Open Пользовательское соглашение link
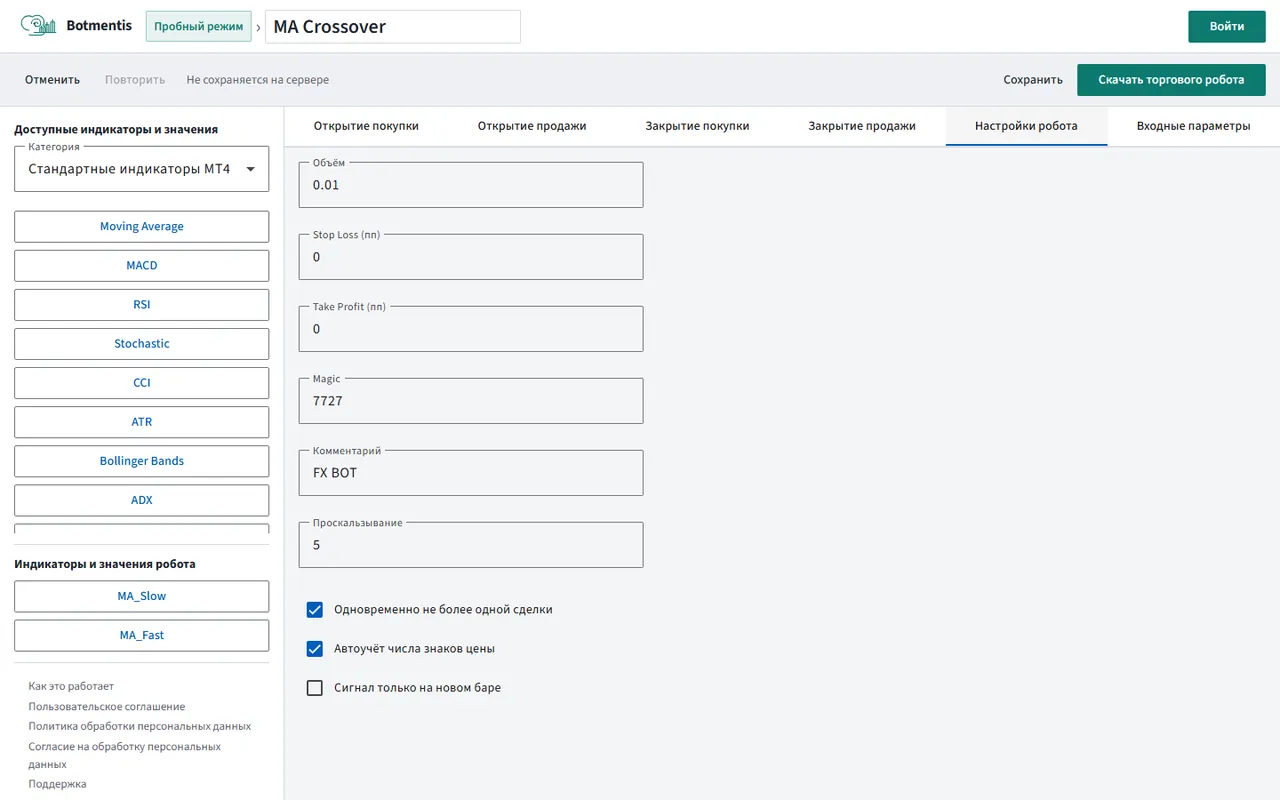Image resolution: width=1280 pixels, height=800 pixels. pyautogui.click(x=107, y=706)
